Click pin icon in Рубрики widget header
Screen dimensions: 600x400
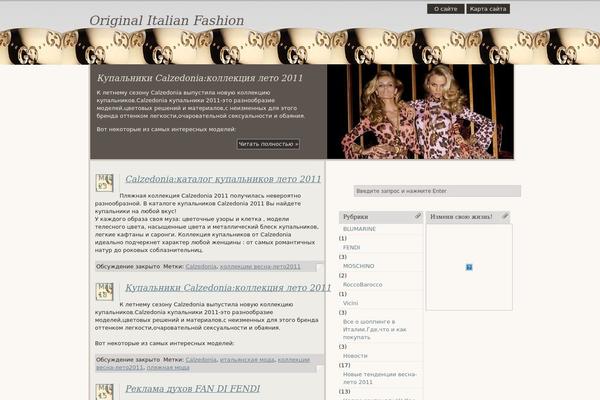[x=416, y=216]
